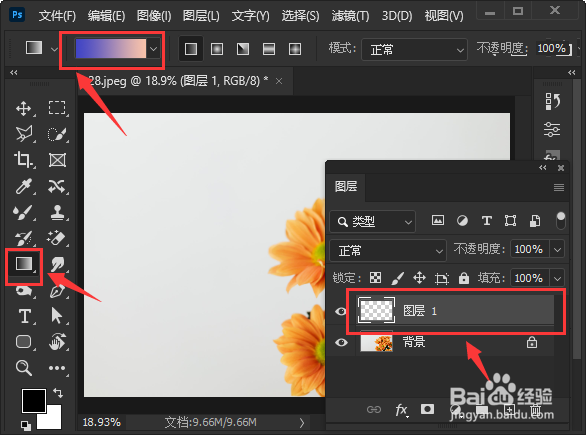Choose Diamond Gradient style
The image size is (586, 435).
[x=295, y=49]
